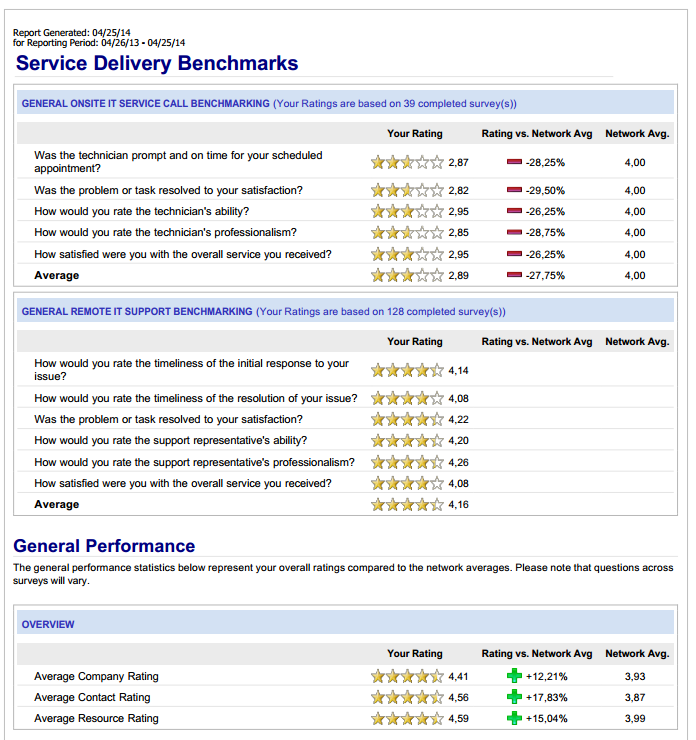The image size is (696, 740).
Task: Click the star rating showing 4,26
Action: (x=407, y=462)
